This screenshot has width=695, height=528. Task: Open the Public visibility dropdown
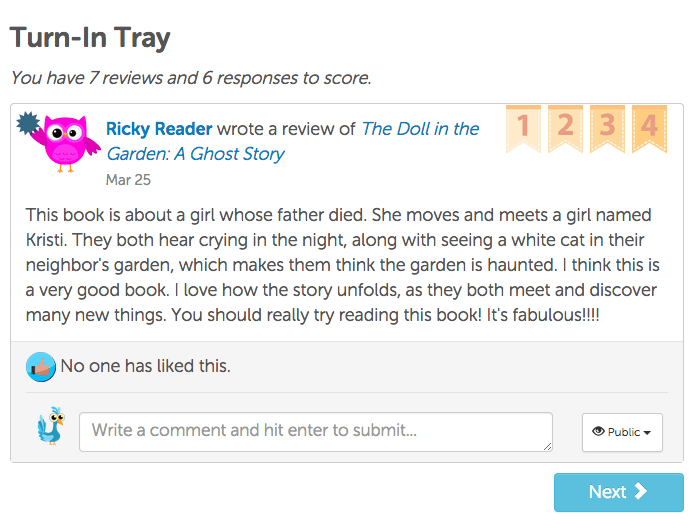point(622,432)
